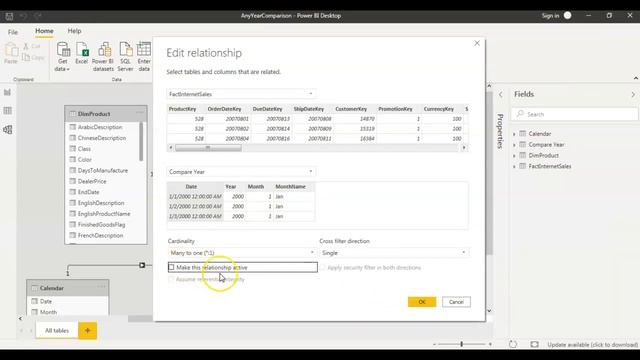Click the DealerPrice field in DimProduct
The width and height of the screenshot is (640, 360).
click(92, 181)
